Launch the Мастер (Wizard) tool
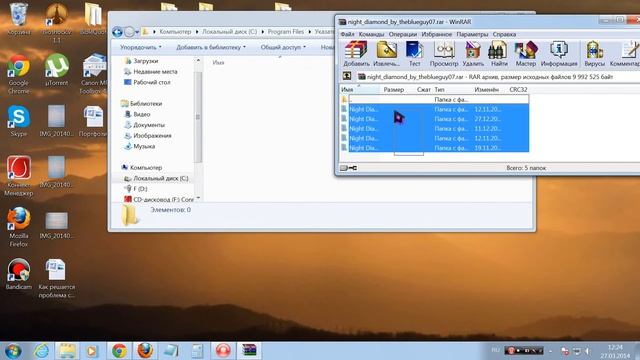This screenshot has height=360, width=640. 525,54
